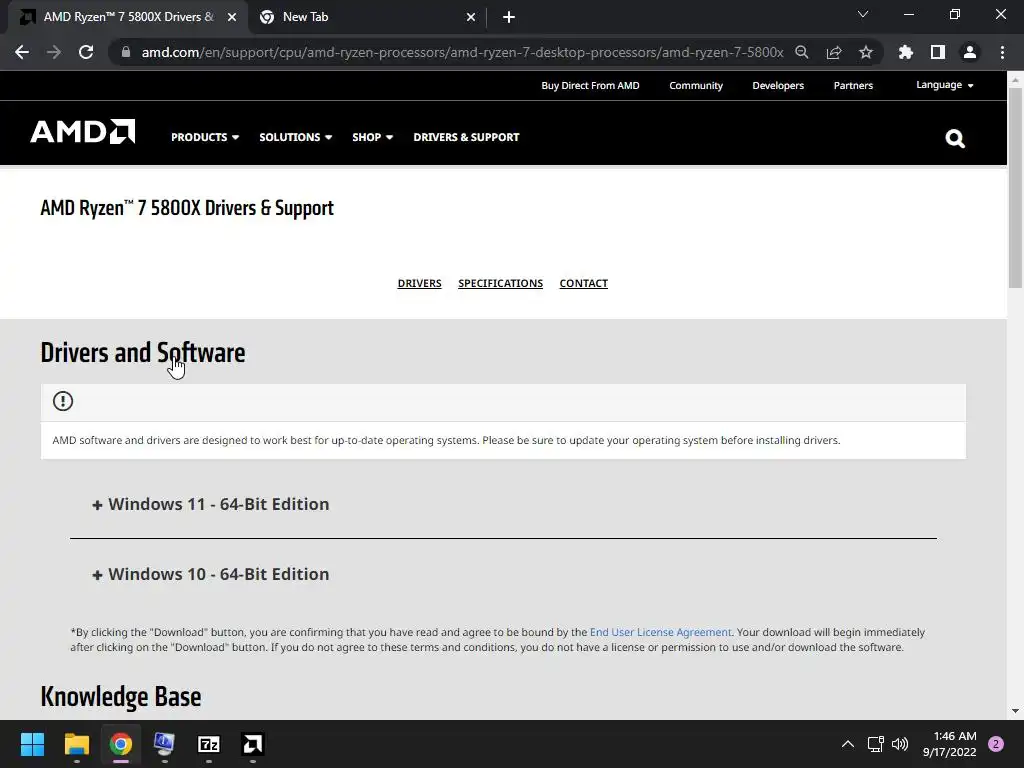Open the Developers link
1024x768 pixels.
point(778,86)
